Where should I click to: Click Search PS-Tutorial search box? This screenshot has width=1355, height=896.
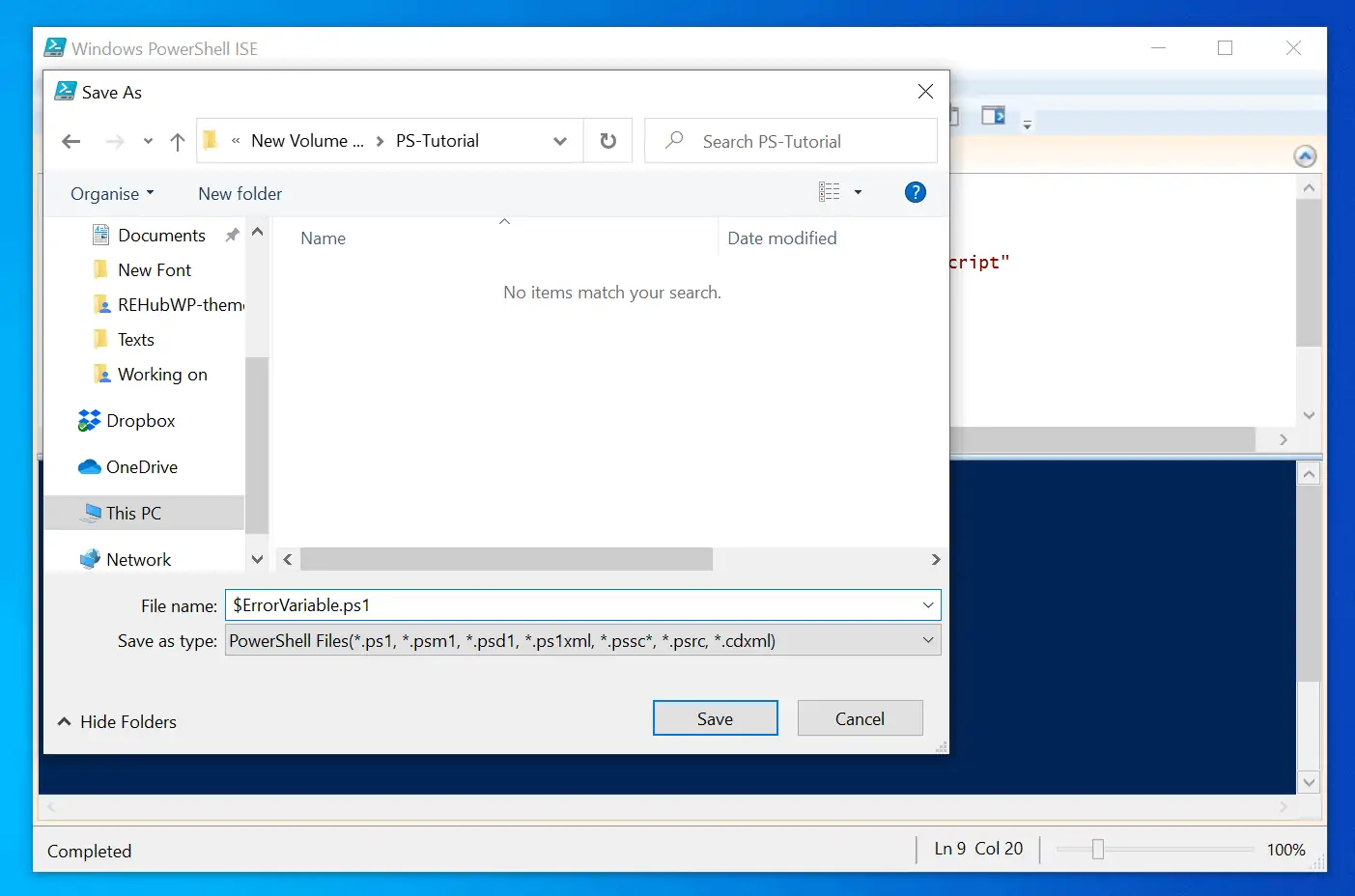(x=791, y=141)
